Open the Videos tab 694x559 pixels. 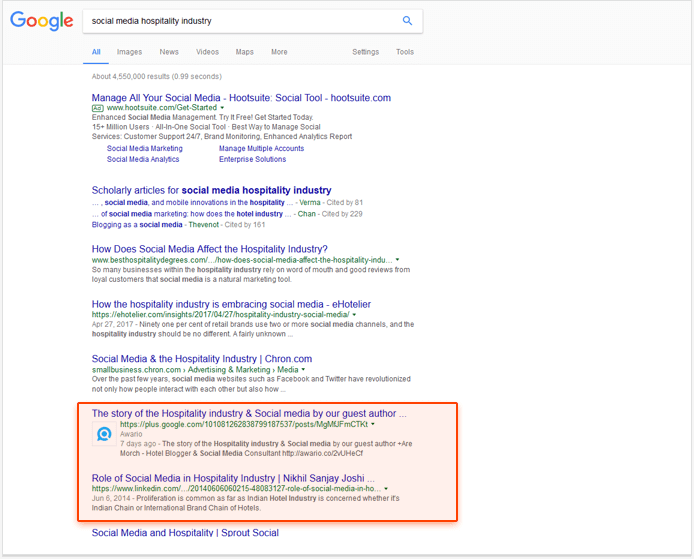point(207,52)
